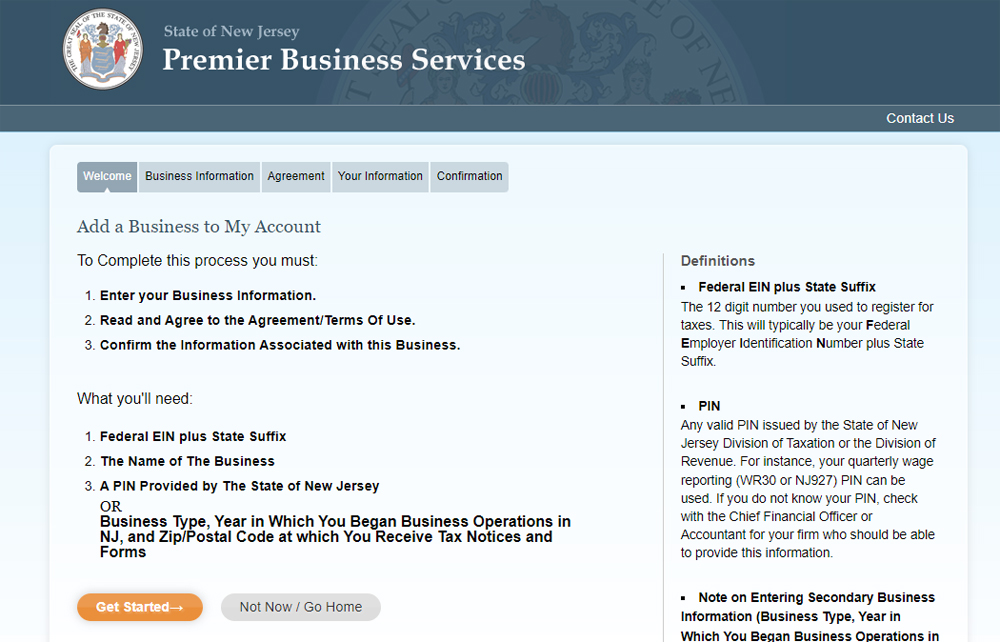Click the standalone 'OR' text
The image size is (1000, 642).
coord(110,506)
